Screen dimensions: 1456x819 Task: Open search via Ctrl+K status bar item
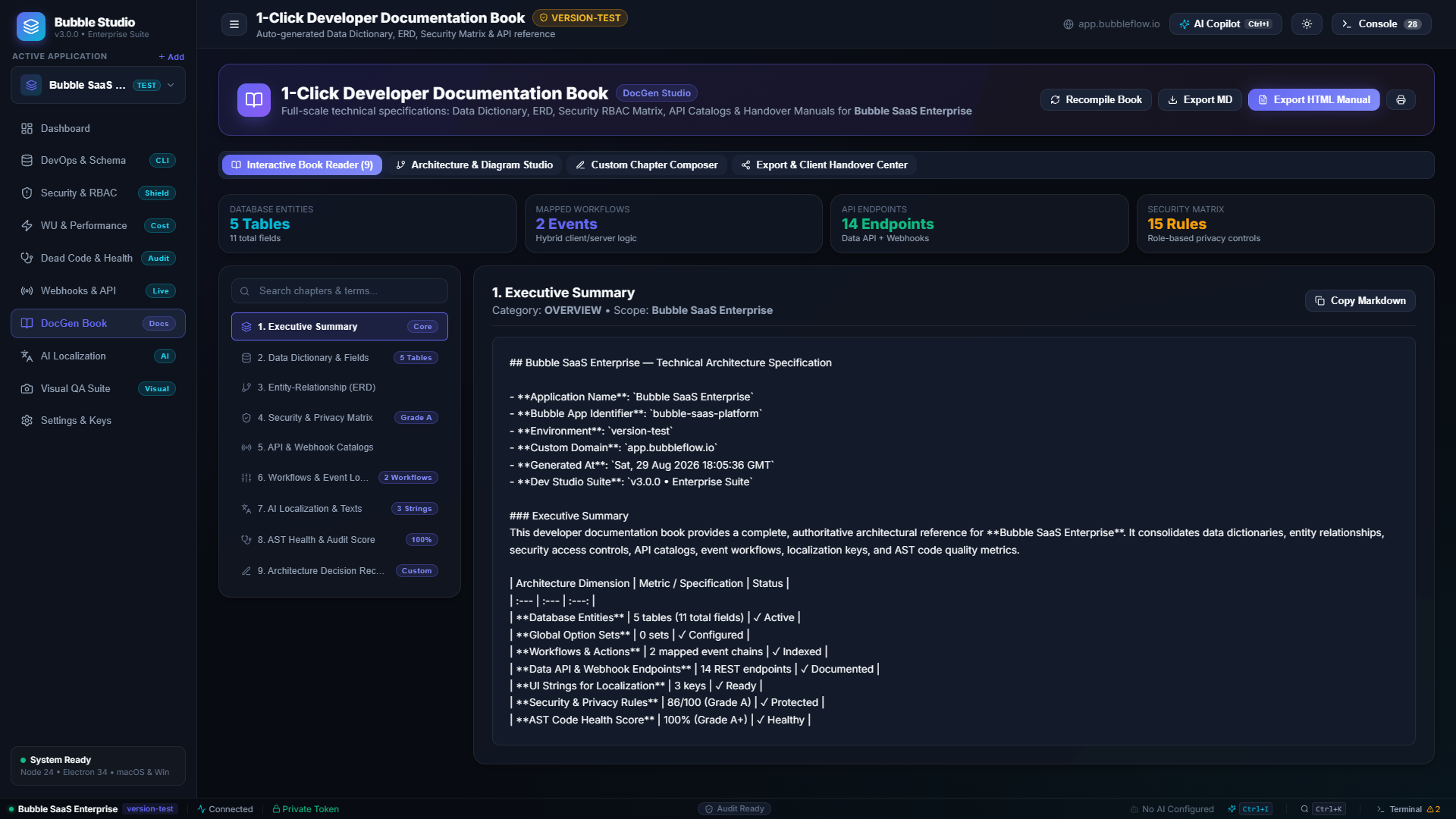coord(1323,809)
